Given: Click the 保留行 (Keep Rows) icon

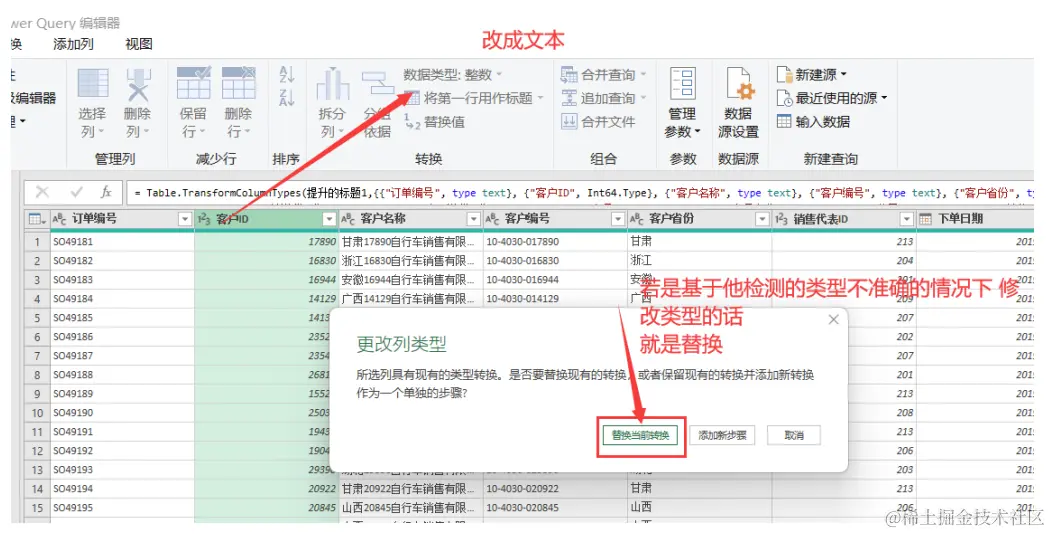Looking at the screenshot, I should click(193, 83).
